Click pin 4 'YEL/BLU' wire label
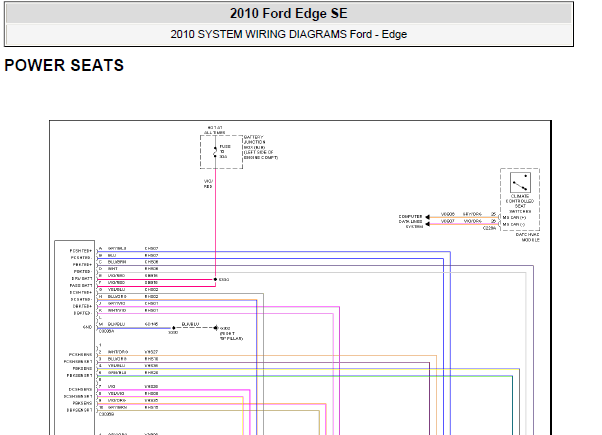Screen dimensions: 602x435 tap(116, 366)
